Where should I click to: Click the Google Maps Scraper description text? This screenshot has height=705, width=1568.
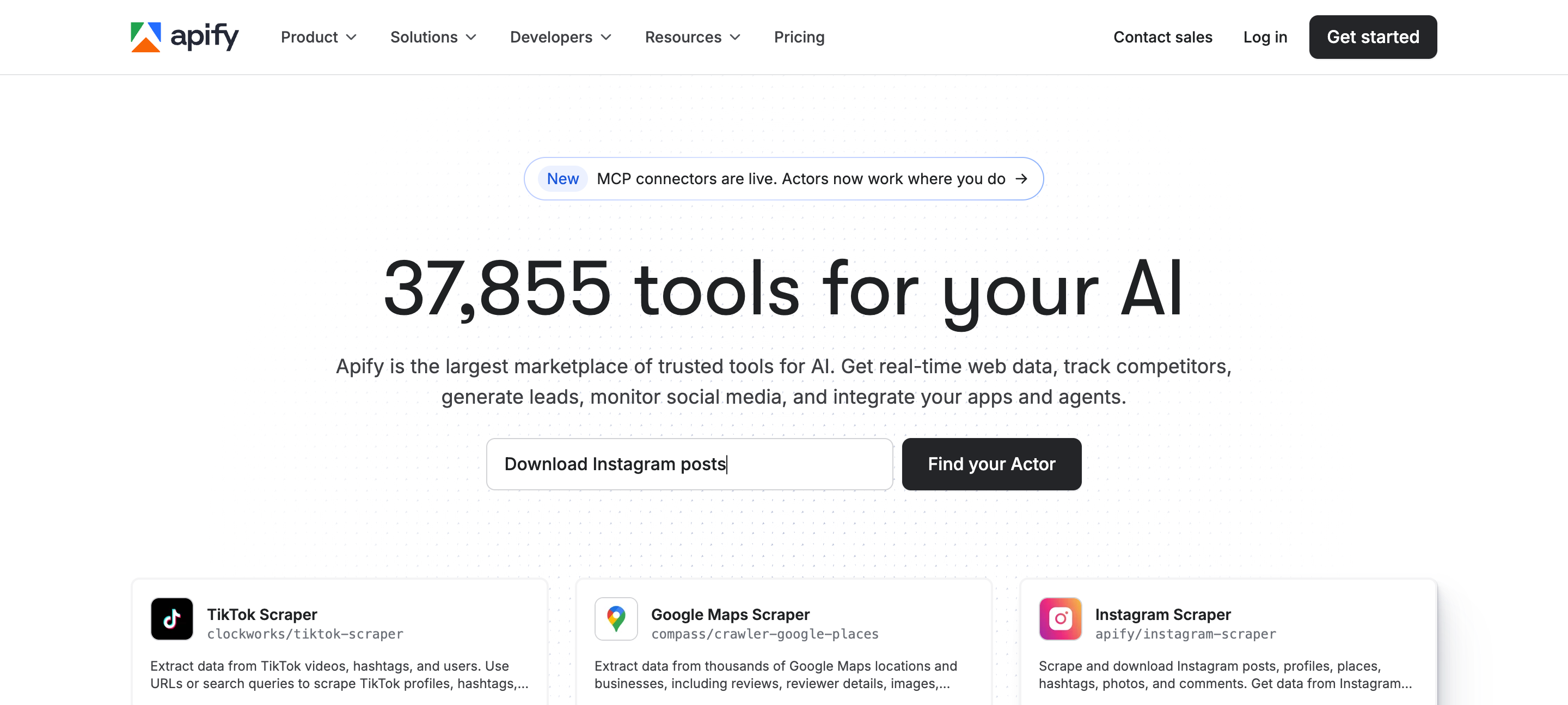(x=775, y=674)
